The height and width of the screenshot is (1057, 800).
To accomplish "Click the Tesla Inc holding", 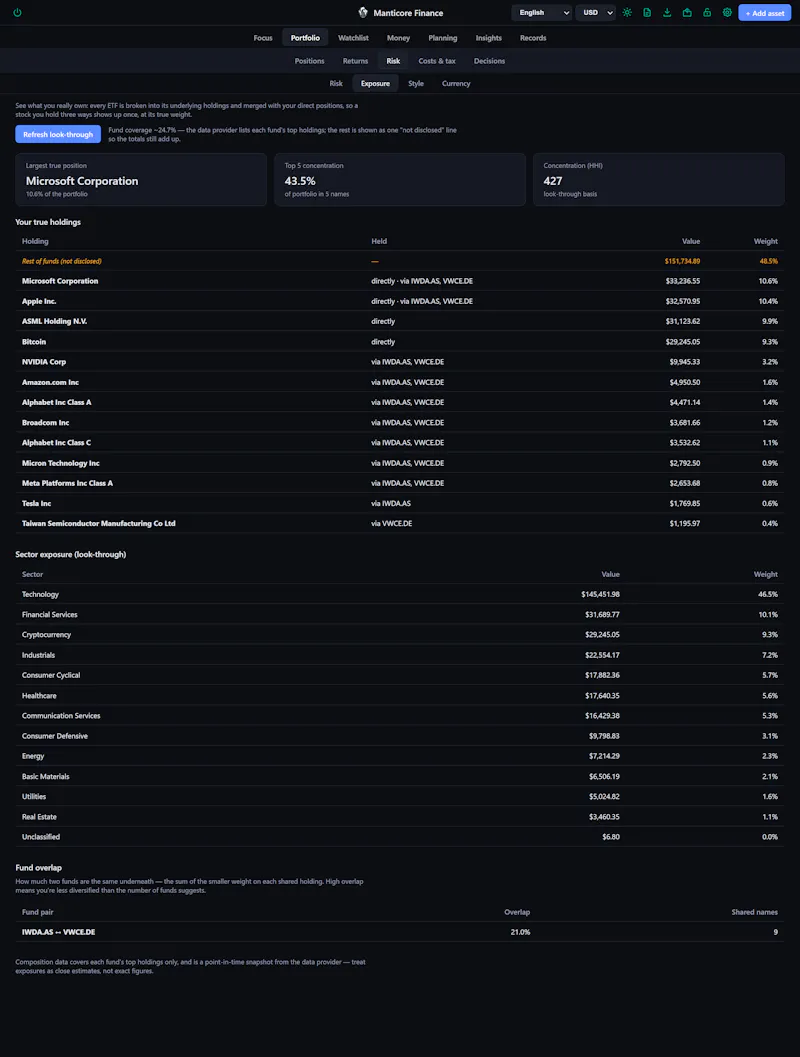I will 36,504.
